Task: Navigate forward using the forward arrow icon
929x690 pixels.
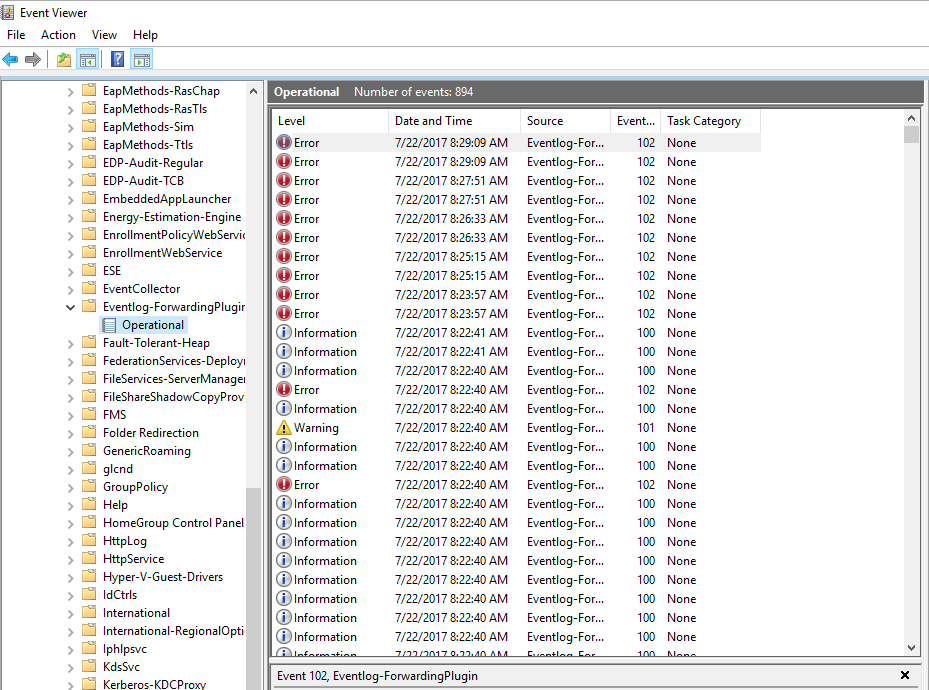Action: point(33,59)
